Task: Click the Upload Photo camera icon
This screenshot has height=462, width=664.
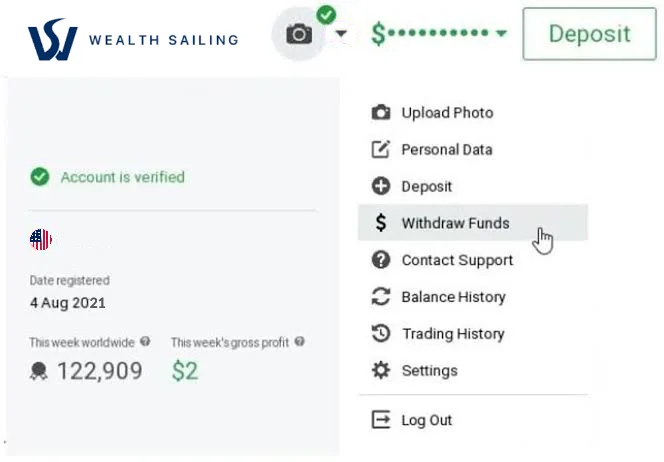Action: coord(380,113)
